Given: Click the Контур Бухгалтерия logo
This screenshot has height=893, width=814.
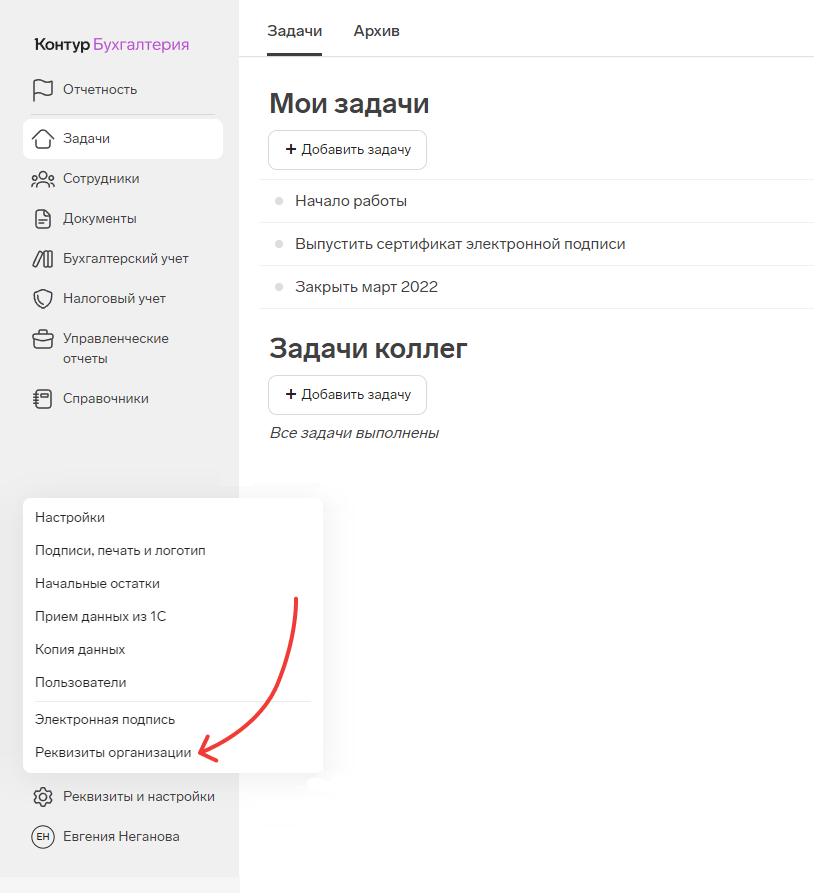Looking at the screenshot, I should (x=111, y=44).
